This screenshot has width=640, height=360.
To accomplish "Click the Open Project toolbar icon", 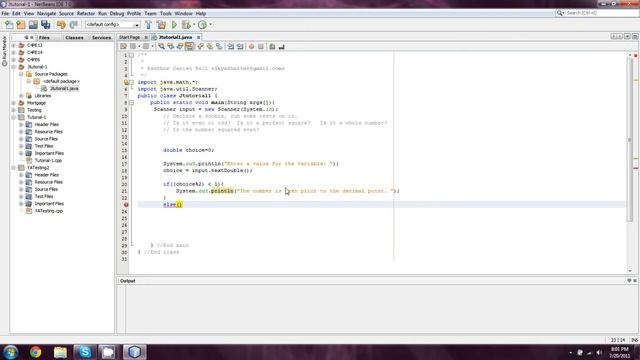I will tap(33, 25).
